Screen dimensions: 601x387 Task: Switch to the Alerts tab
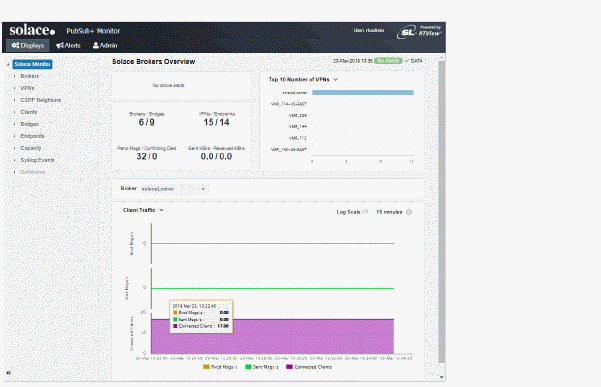68,45
